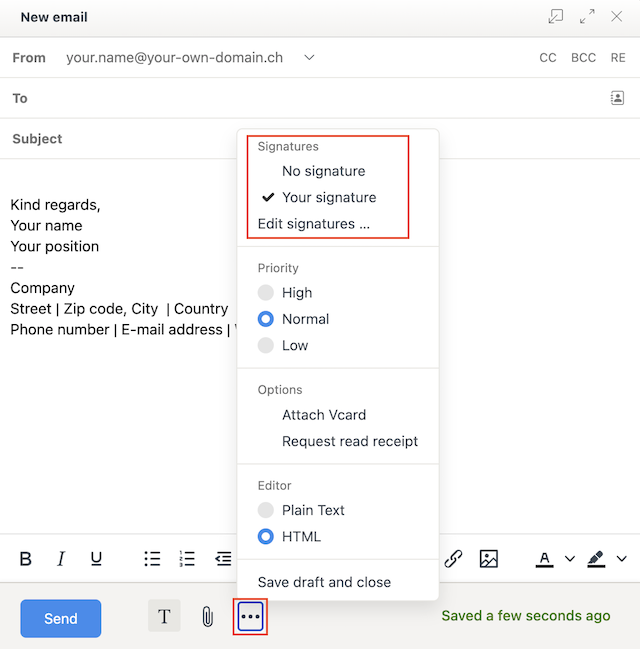Click the 'Saved a few seconds ago' status
The width and height of the screenshot is (640, 649).
526,616
